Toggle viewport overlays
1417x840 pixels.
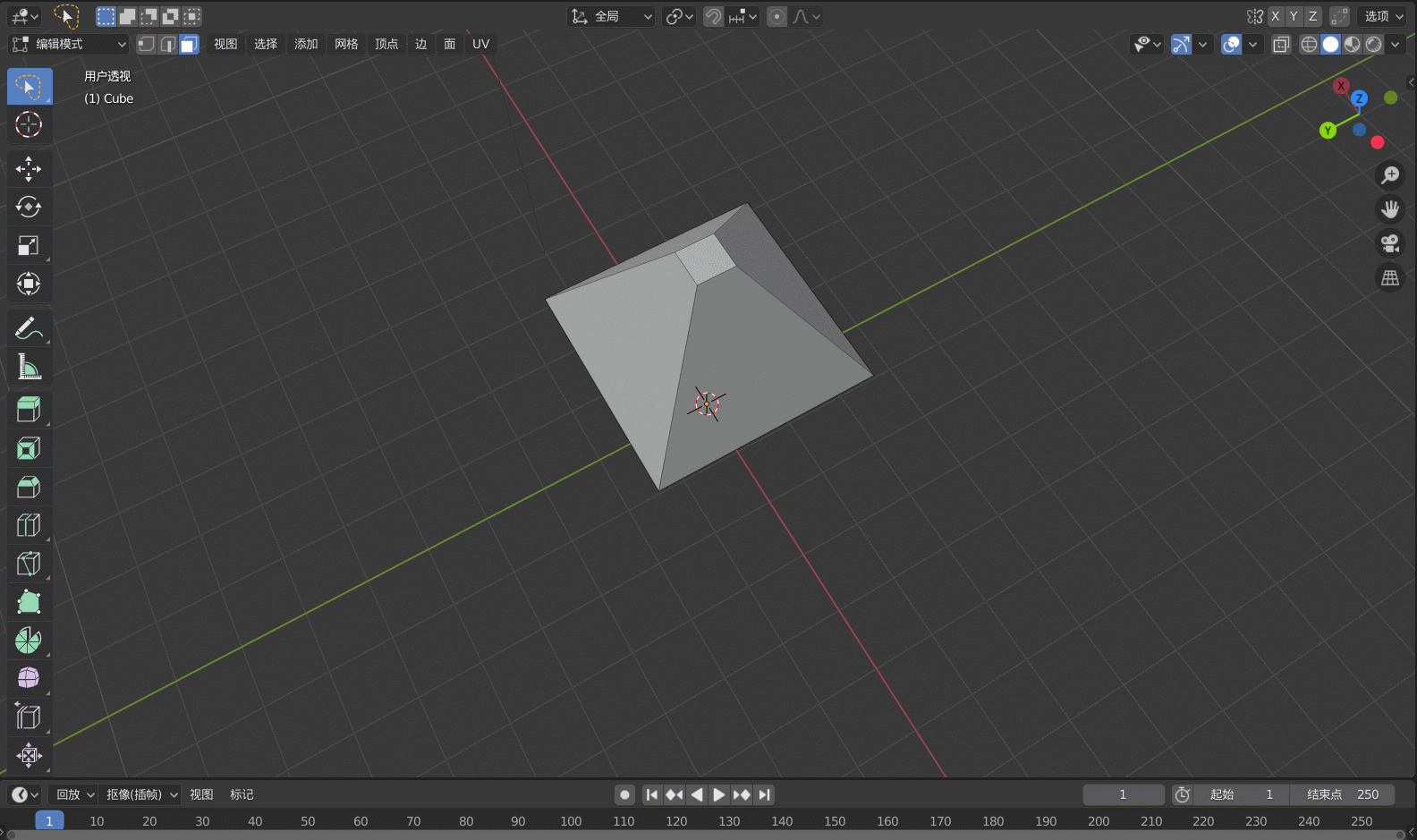pyautogui.click(x=1232, y=44)
